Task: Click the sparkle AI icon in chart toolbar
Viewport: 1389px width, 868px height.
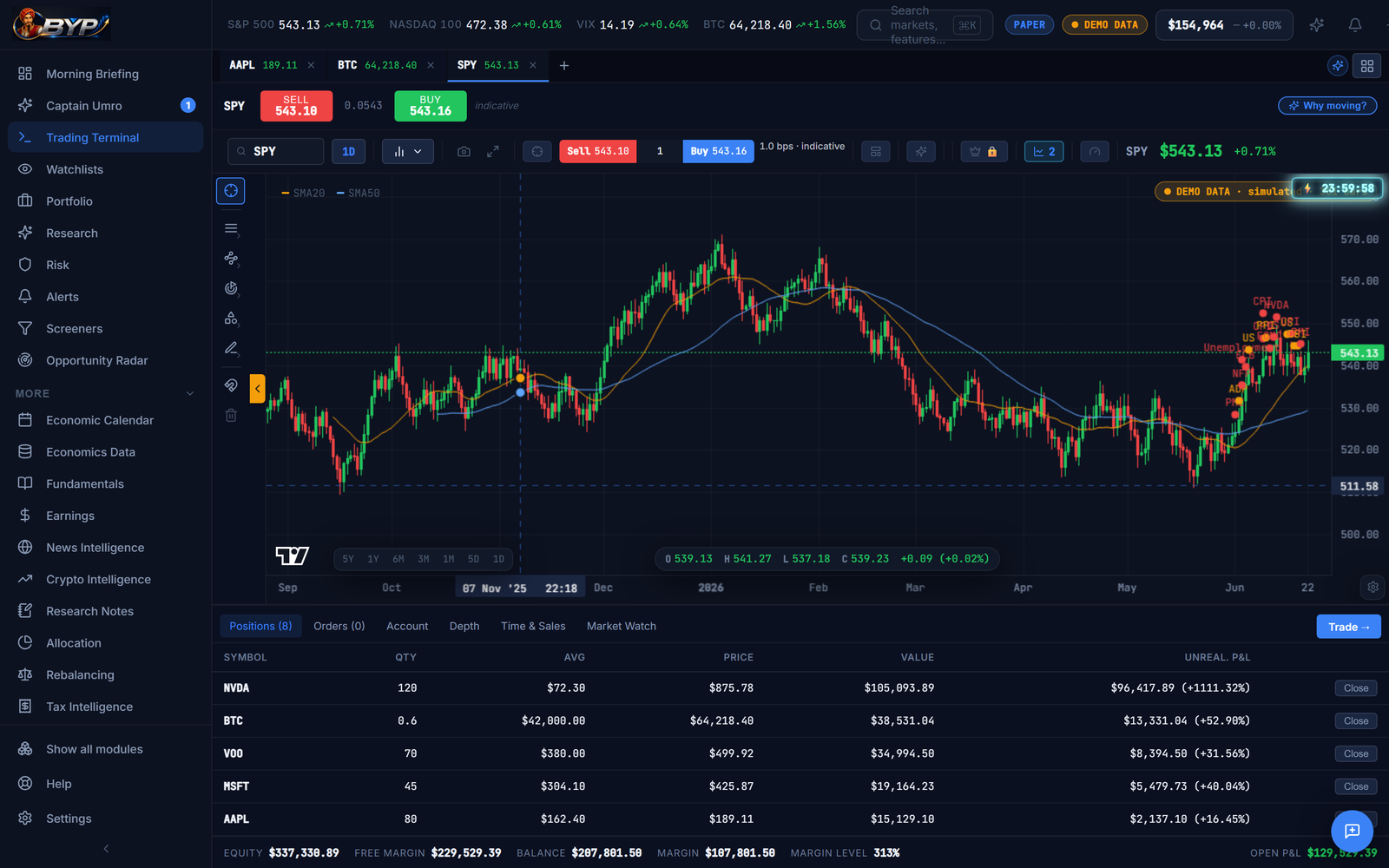Action: (921, 151)
